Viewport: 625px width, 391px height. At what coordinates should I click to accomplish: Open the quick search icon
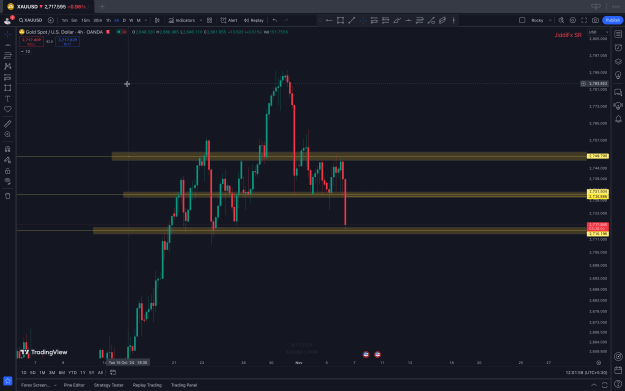[561, 20]
